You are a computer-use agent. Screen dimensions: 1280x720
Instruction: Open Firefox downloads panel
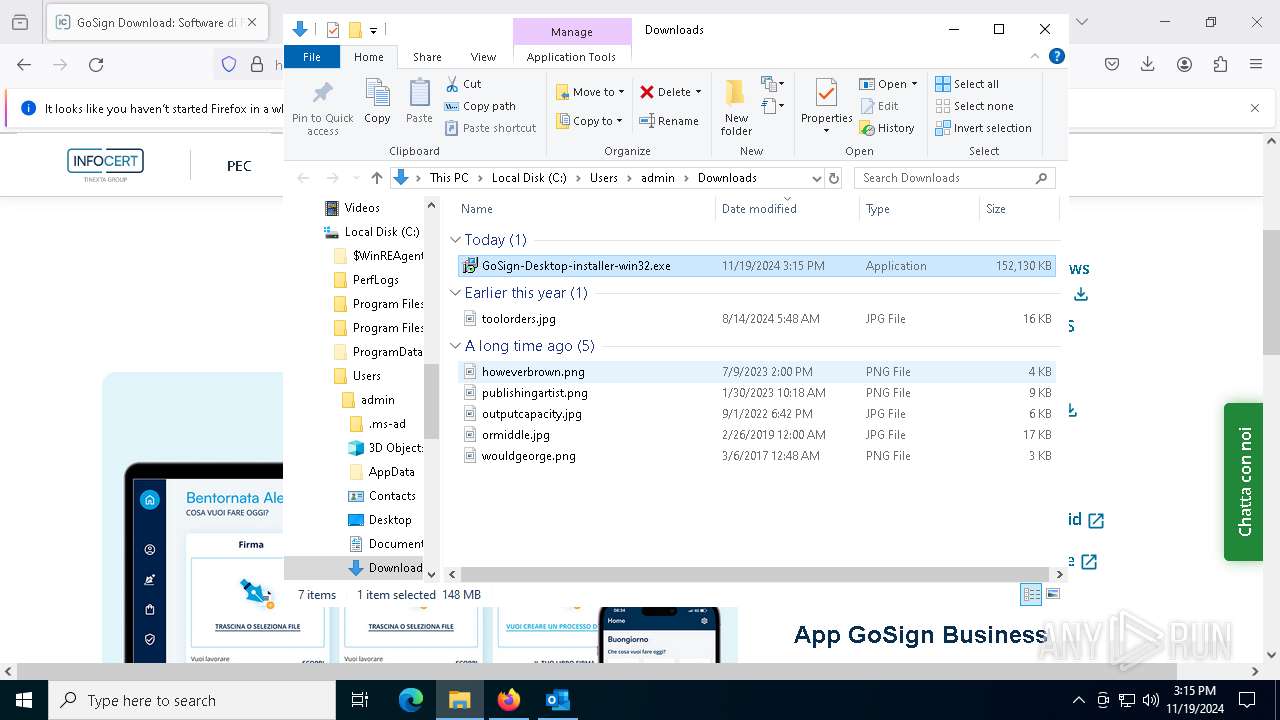pos(1148,64)
